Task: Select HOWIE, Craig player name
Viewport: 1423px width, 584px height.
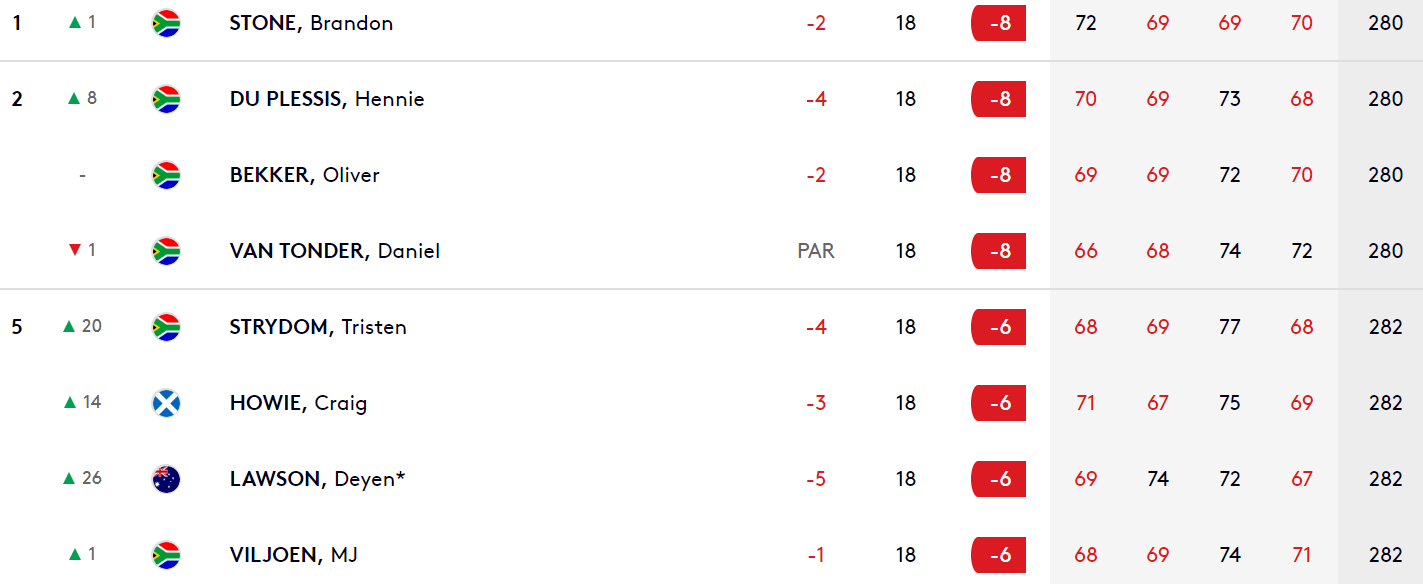Action: click(x=298, y=403)
